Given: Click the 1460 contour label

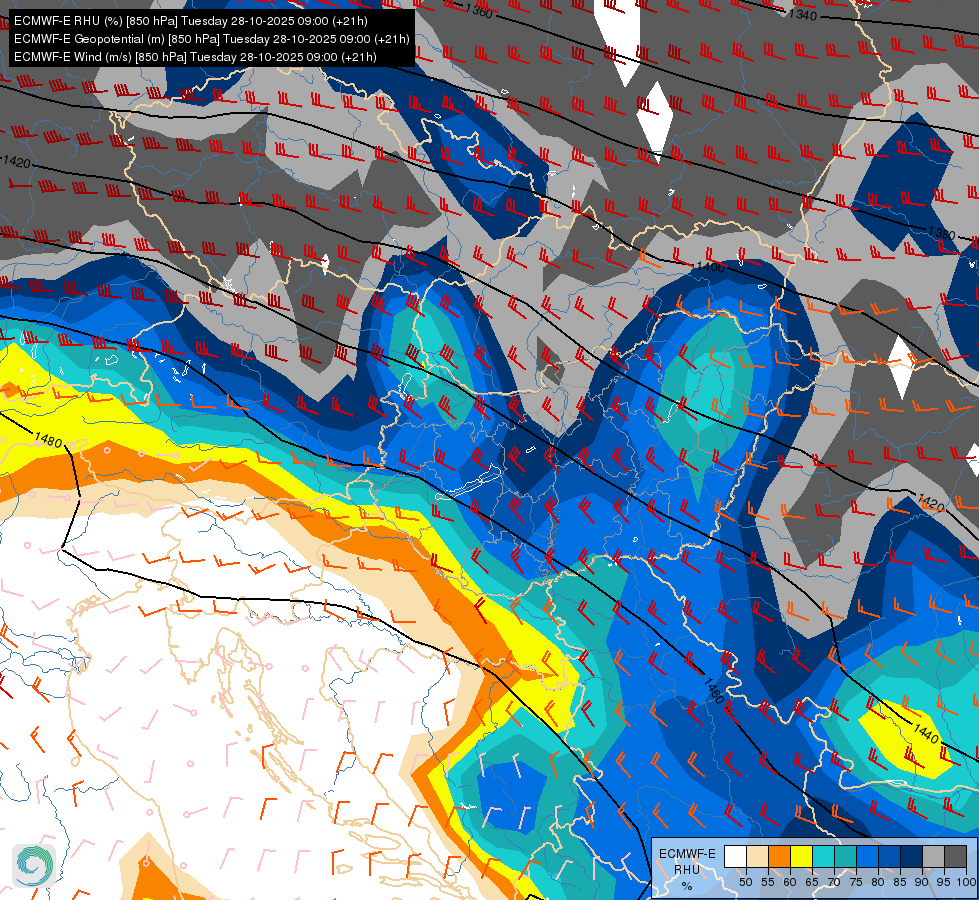Looking at the screenshot, I should pyautogui.click(x=714, y=690).
